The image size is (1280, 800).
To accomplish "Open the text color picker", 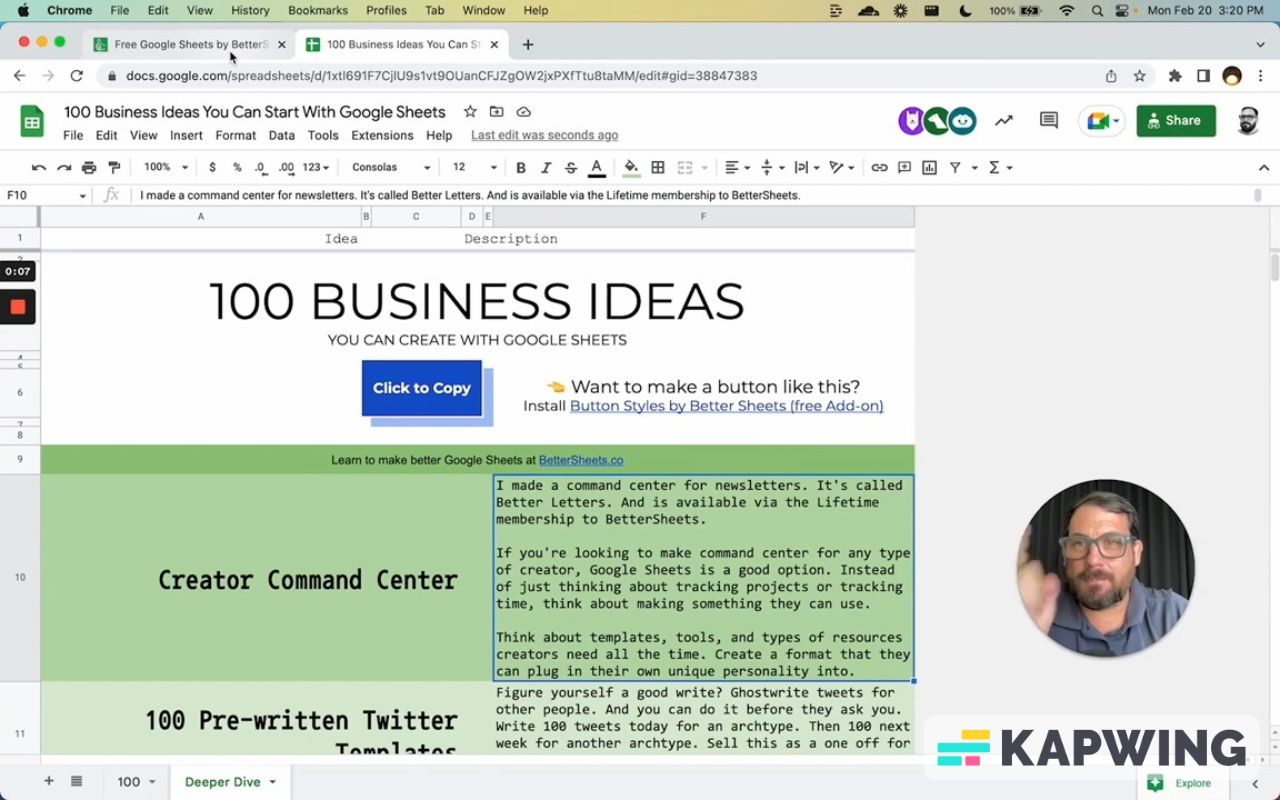I will tap(597, 168).
